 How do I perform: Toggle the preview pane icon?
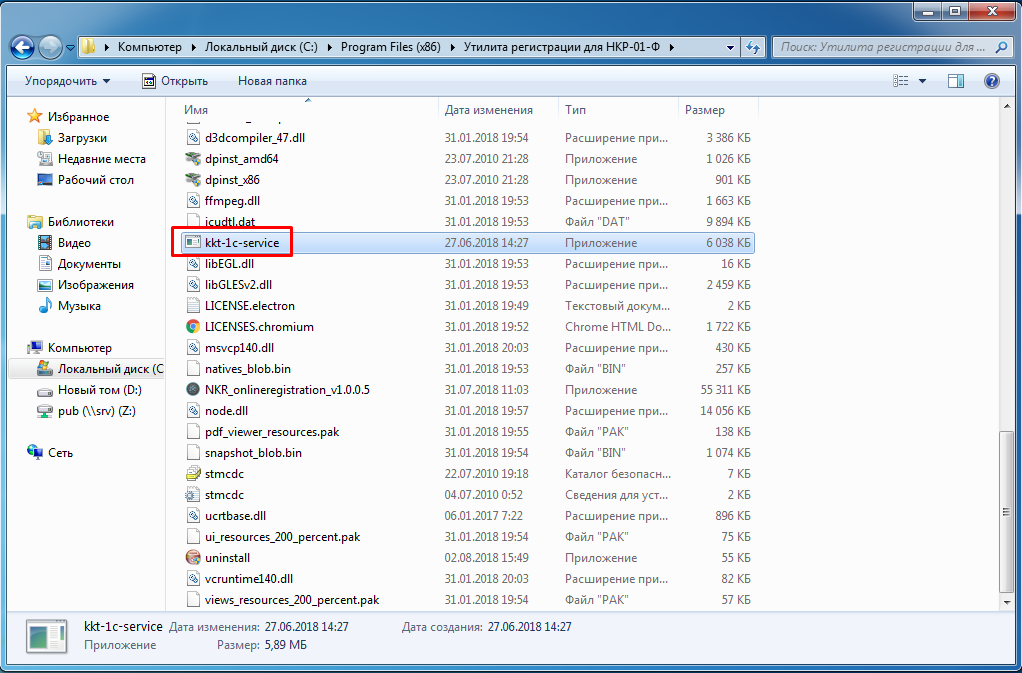click(956, 81)
